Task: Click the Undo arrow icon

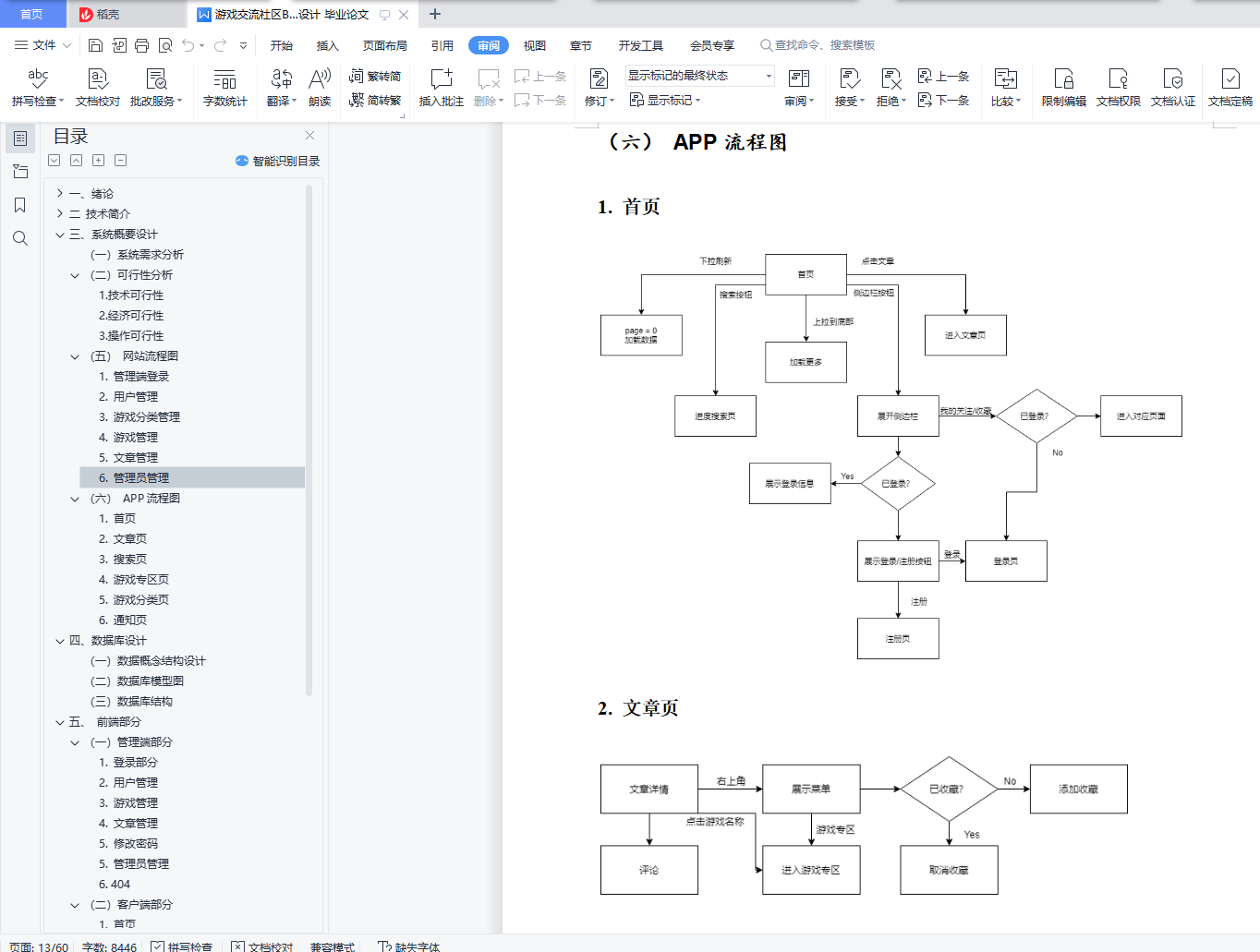Action: (x=188, y=45)
